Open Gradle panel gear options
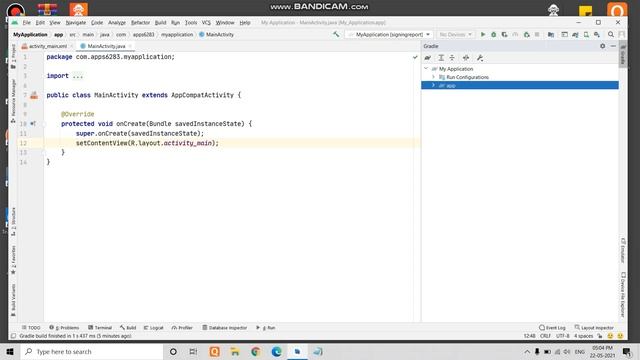The width and height of the screenshot is (640, 360). pos(602,46)
